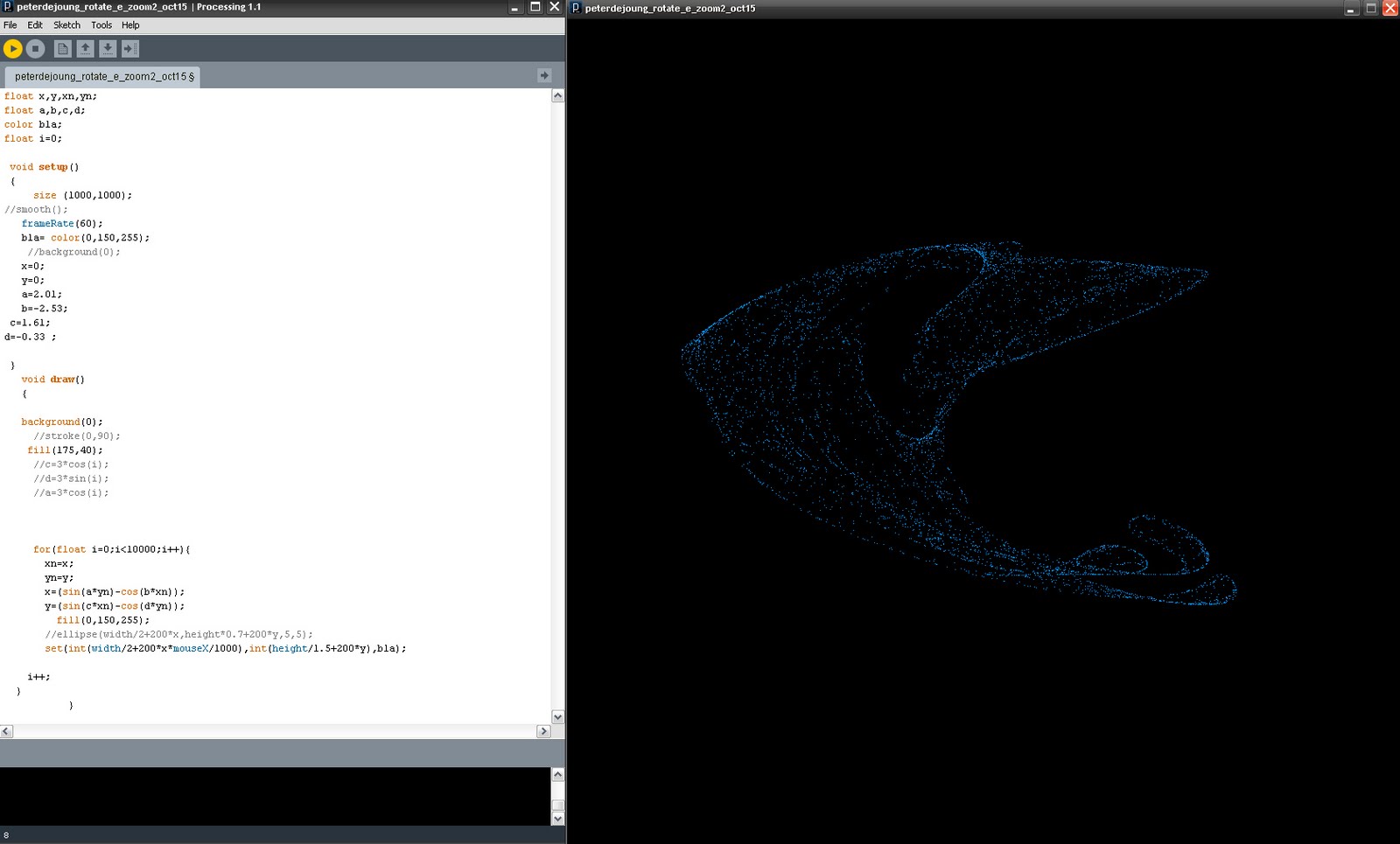Screen dimensions: 1400x844
Task: Run the sketch with the play button
Action: tap(12, 49)
